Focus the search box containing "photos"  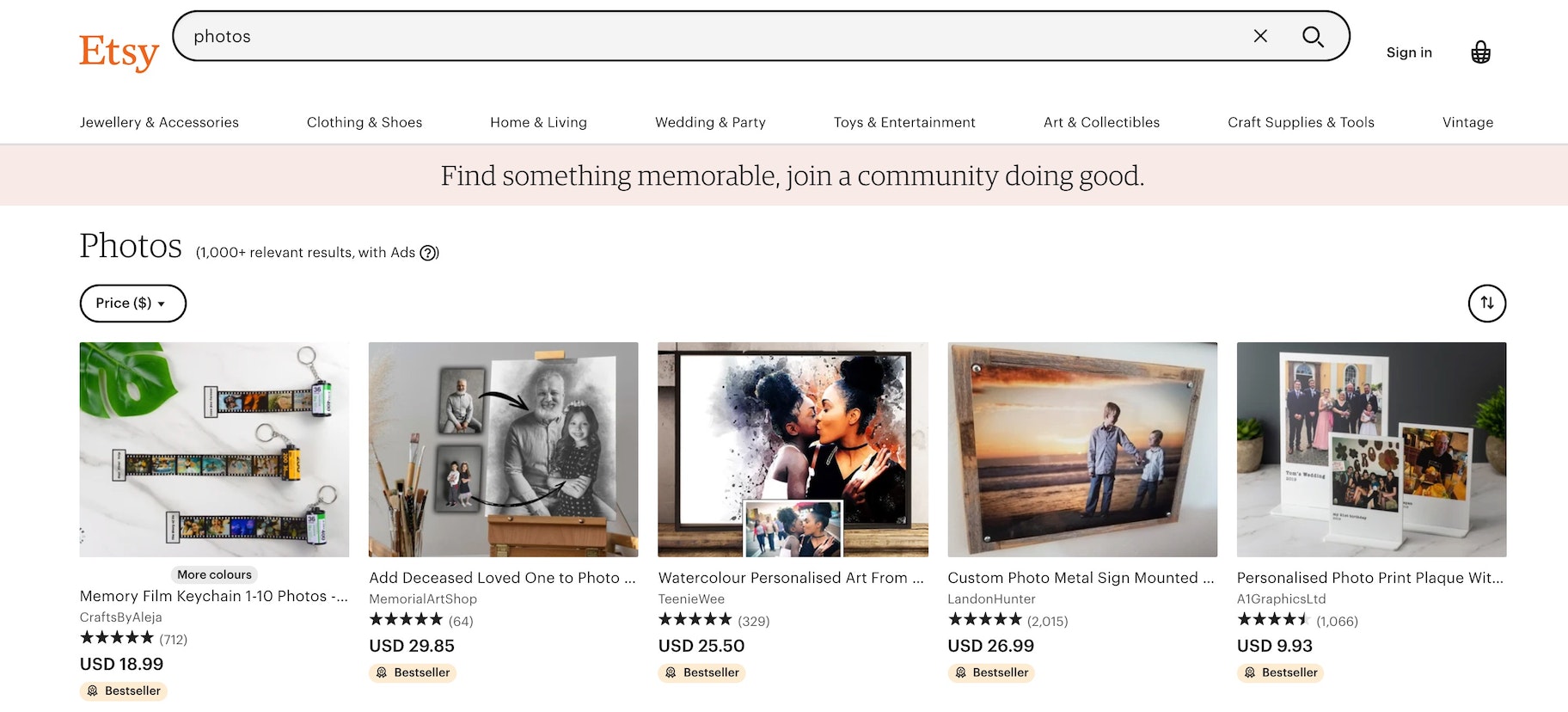coord(705,36)
